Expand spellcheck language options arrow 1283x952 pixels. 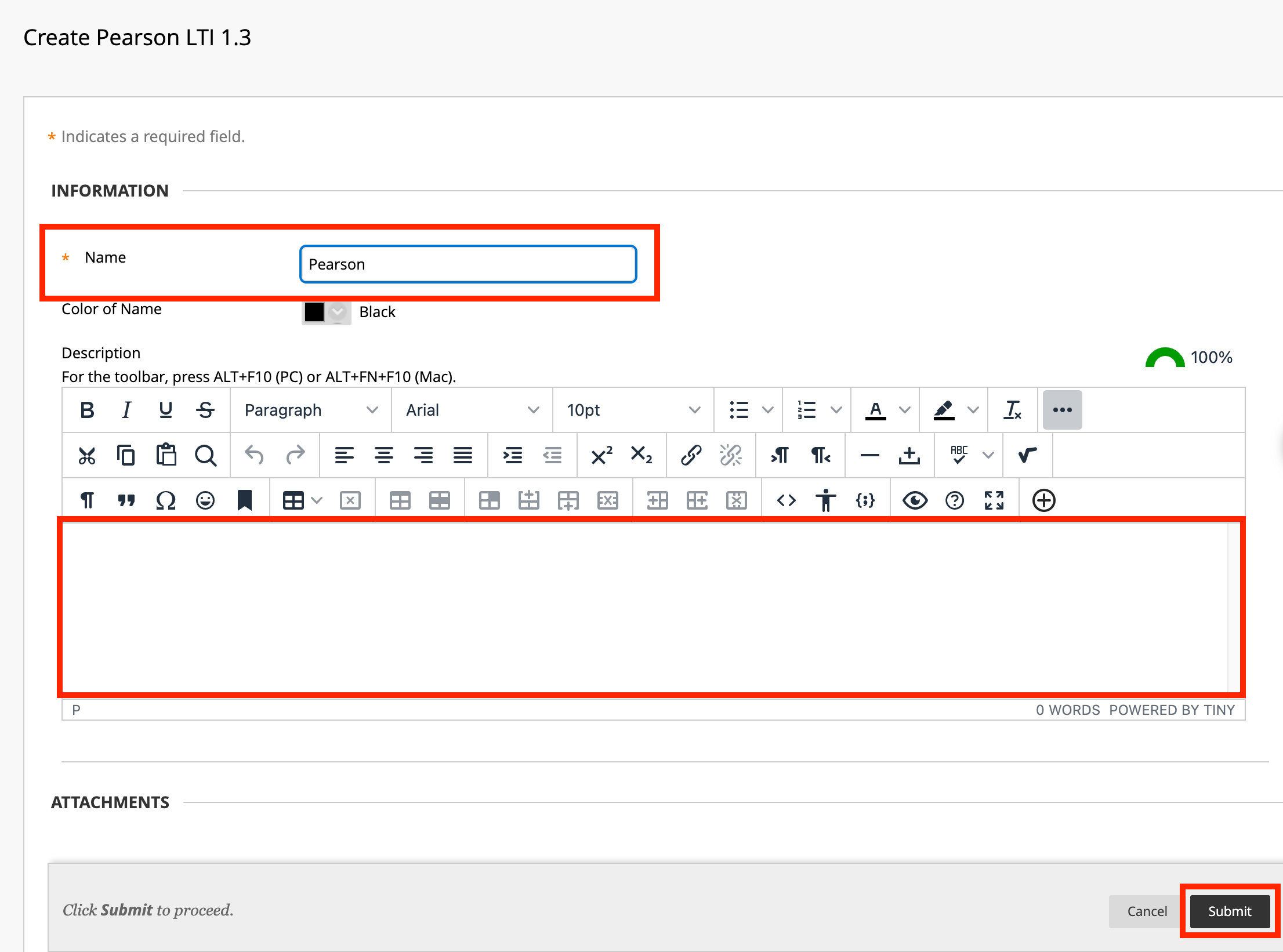click(988, 455)
